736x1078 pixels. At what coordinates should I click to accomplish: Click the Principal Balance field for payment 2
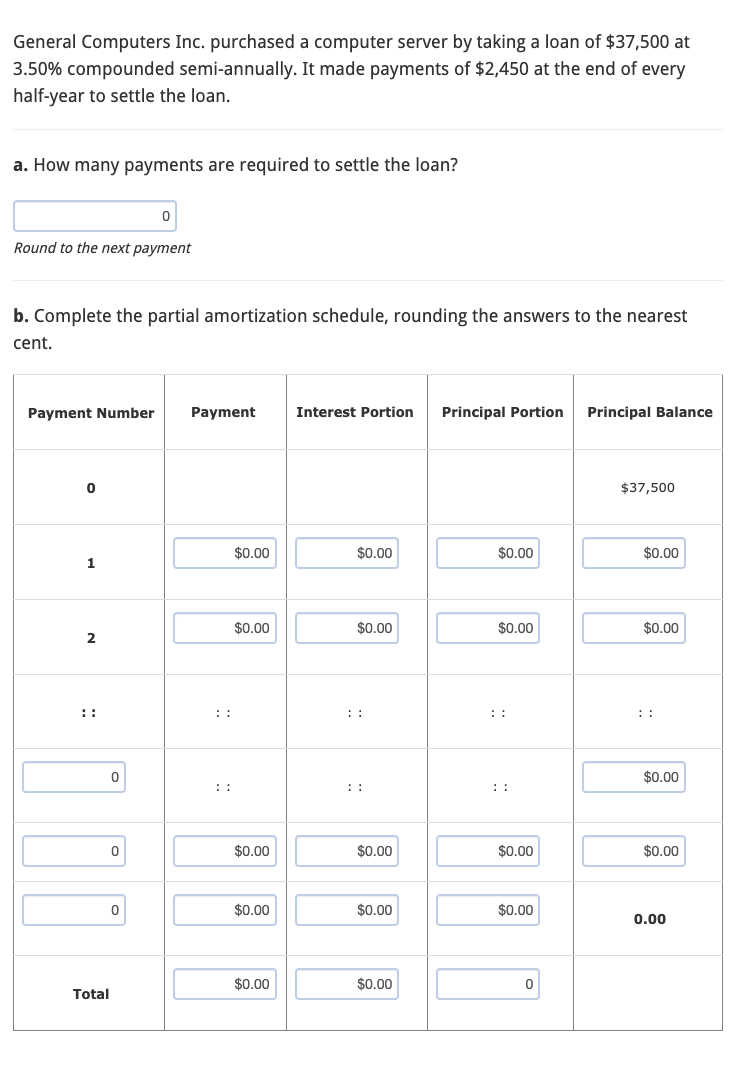point(633,628)
